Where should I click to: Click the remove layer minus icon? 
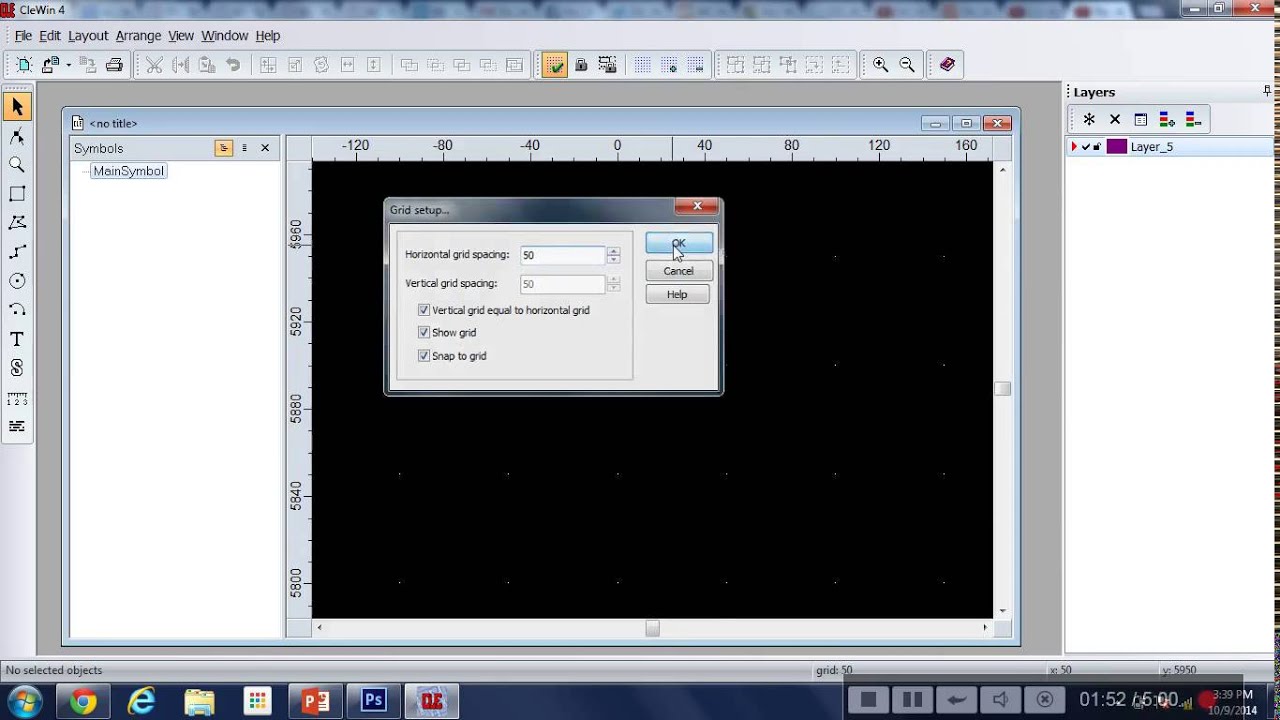[x=1193, y=120]
